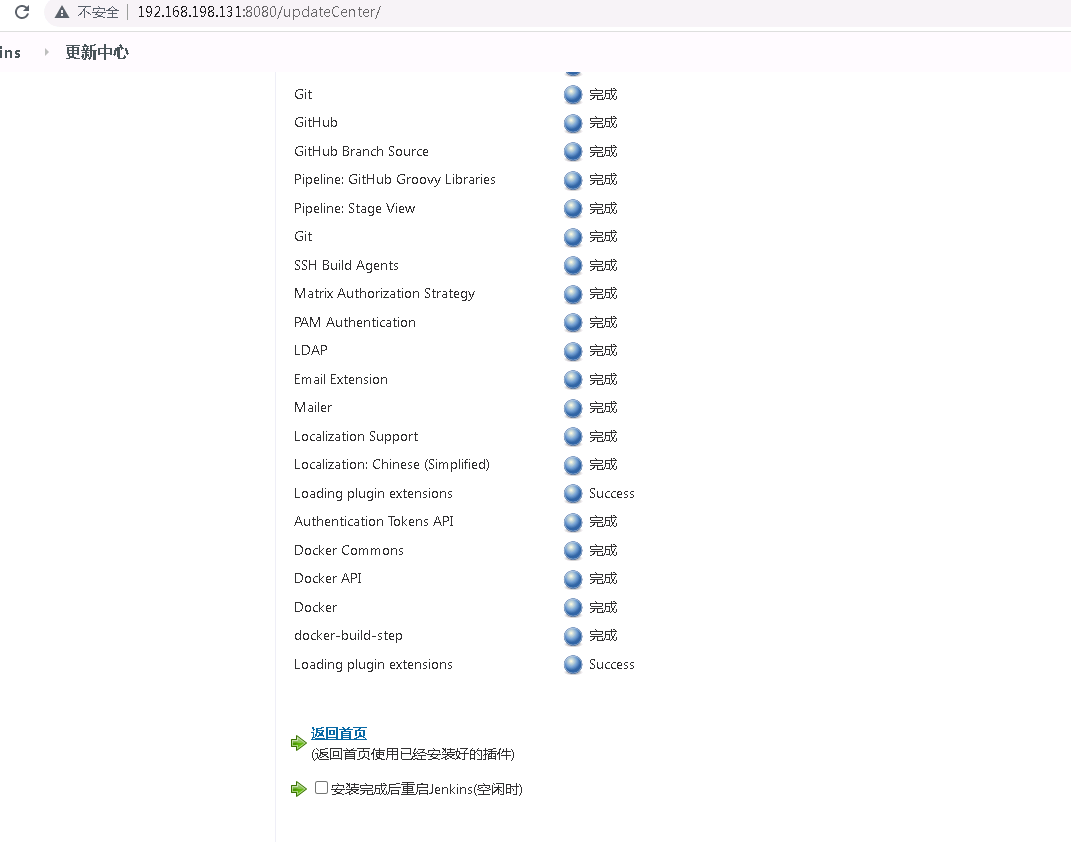The width and height of the screenshot is (1071, 842).
Task: Click the Matrix Authorization Strategy text
Action: click(x=385, y=294)
